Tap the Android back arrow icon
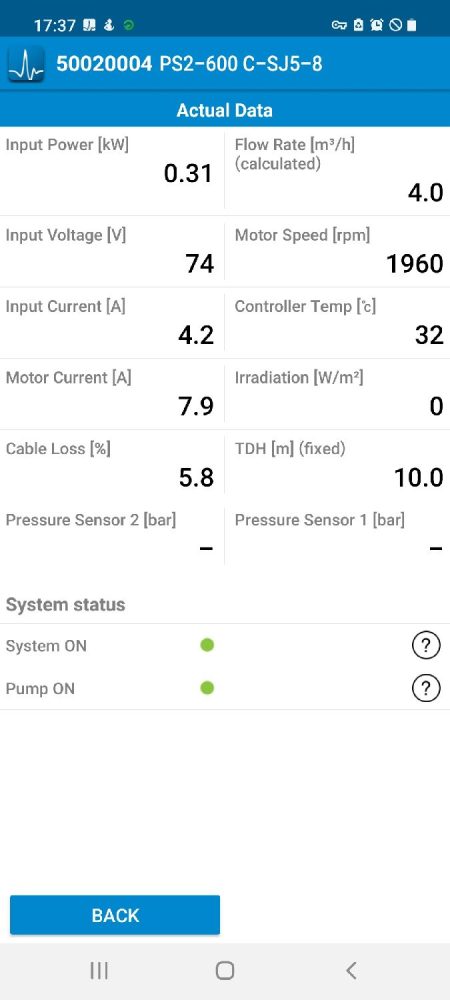450x1000 pixels. (x=351, y=971)
